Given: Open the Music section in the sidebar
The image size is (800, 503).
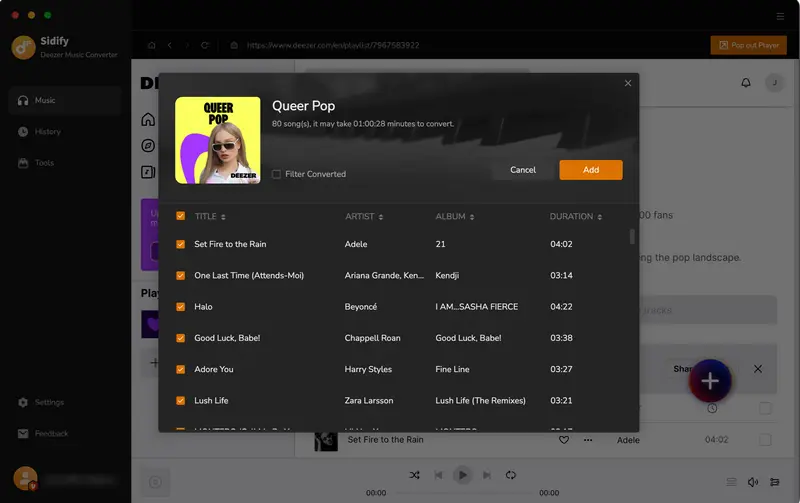Looking at the screenshot, I should (65, 100).
